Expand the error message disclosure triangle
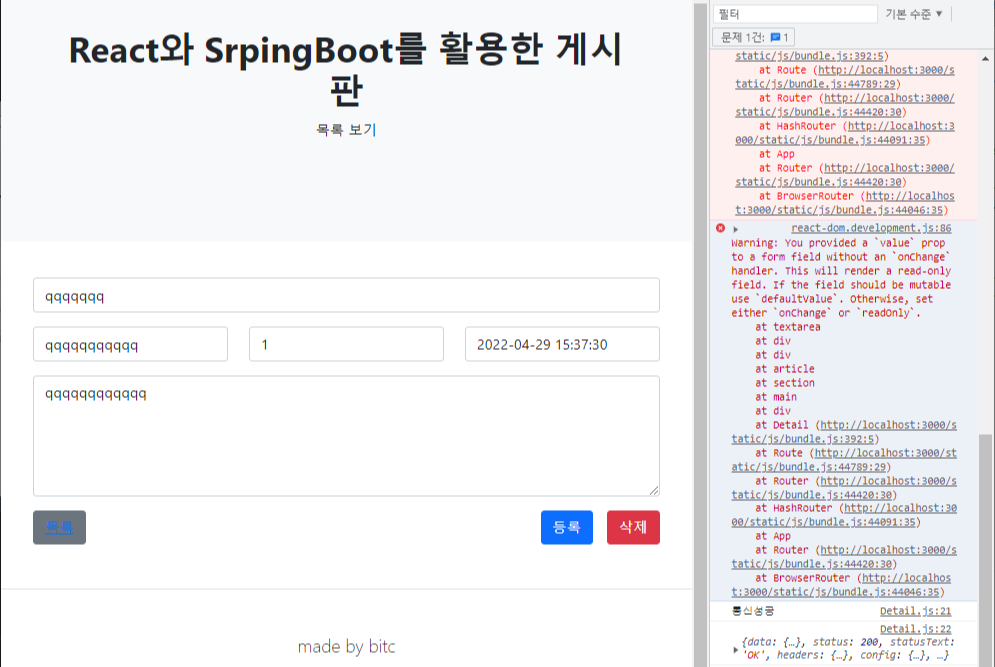 coord(735,229)
